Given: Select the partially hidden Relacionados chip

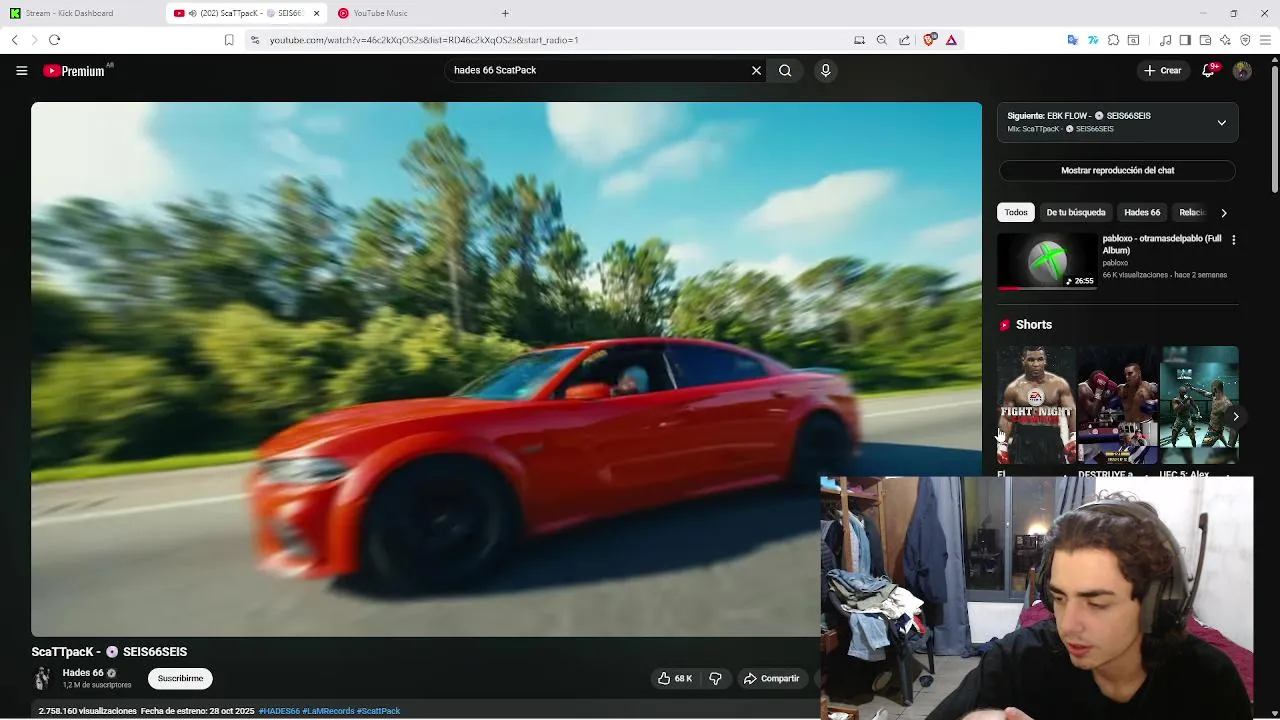Looking at the screenshot, I should click(1191, 212).
